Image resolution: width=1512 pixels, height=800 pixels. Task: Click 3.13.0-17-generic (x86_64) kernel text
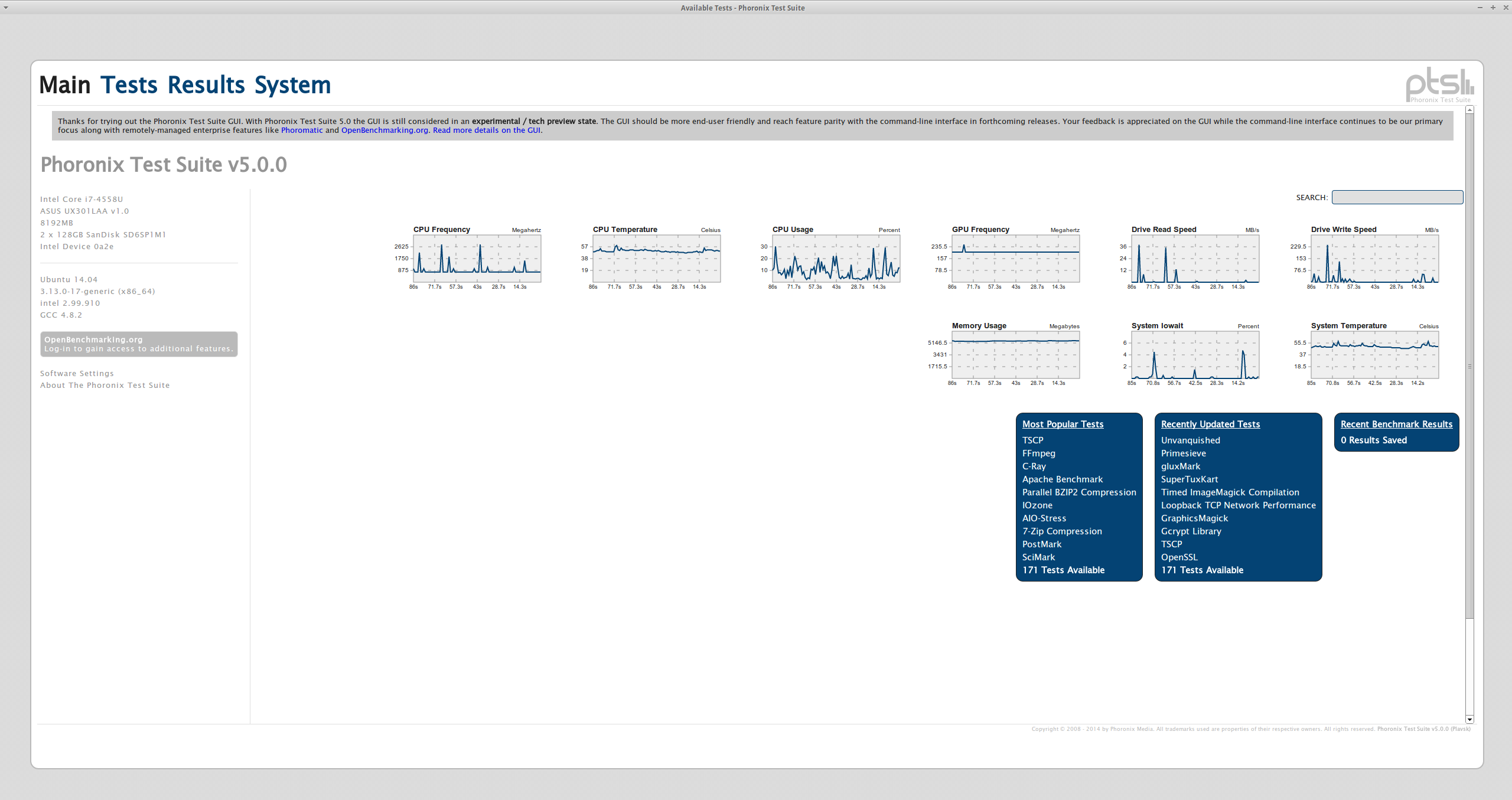click(97, 292)
